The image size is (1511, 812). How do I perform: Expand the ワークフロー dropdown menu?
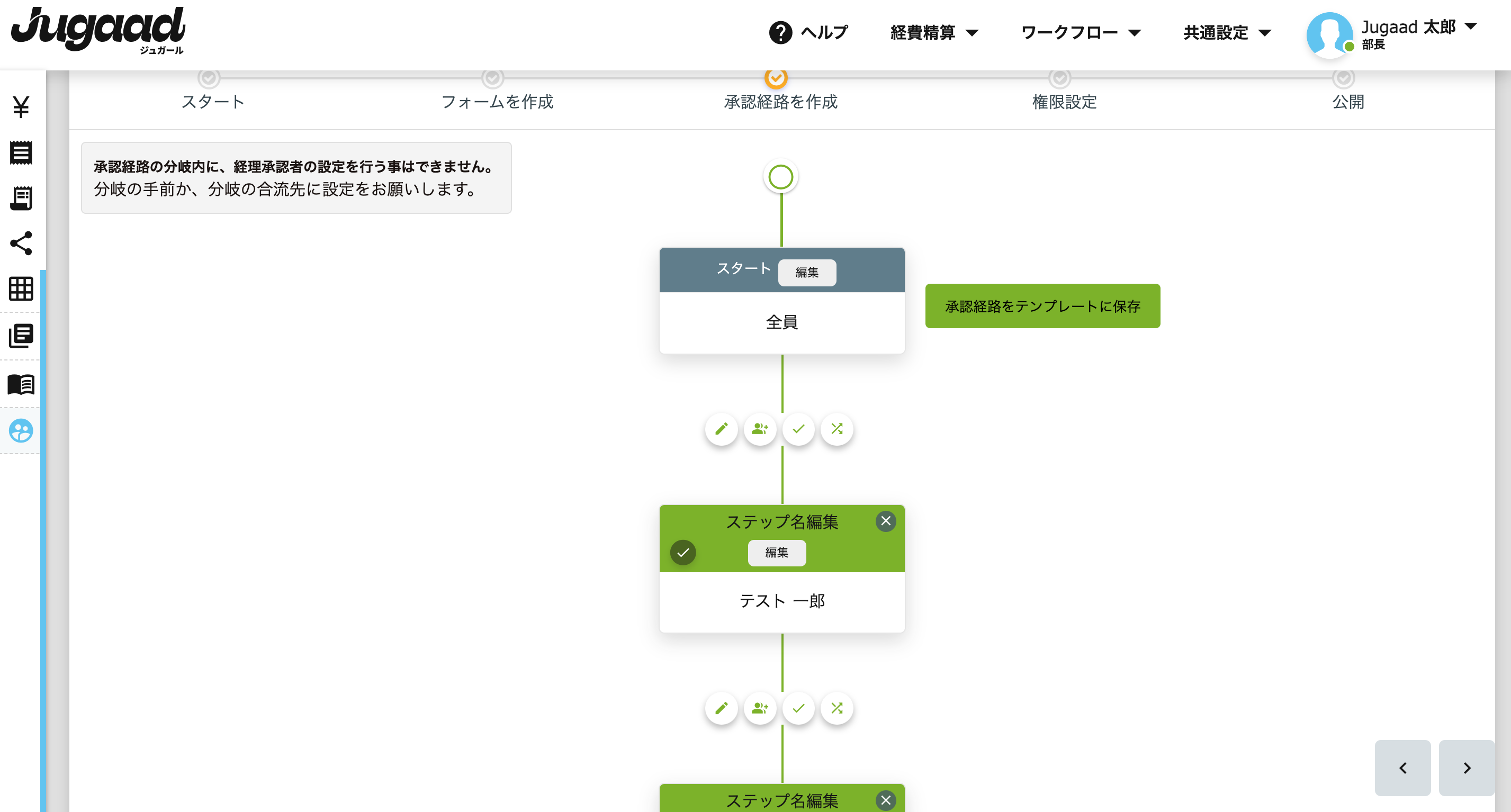1081,33
